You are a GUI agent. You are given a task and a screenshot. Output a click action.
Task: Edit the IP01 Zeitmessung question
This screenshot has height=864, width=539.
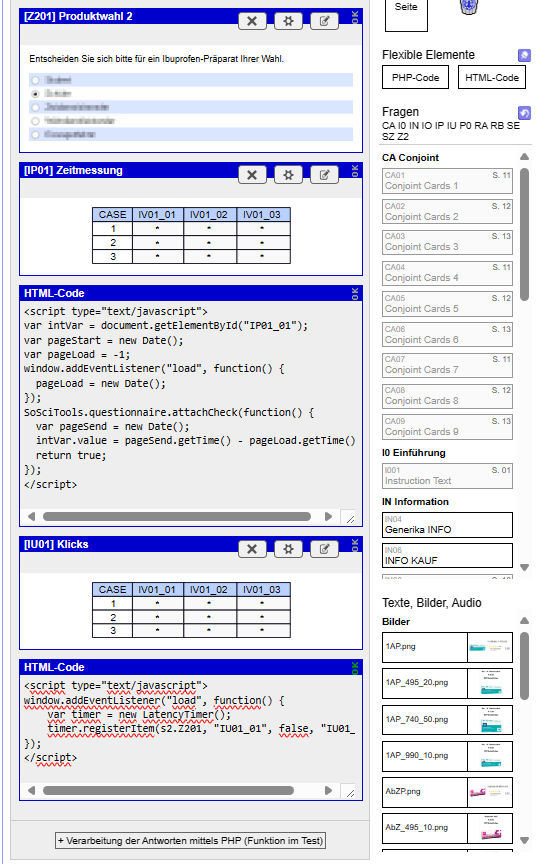click(x=325, y=175)
